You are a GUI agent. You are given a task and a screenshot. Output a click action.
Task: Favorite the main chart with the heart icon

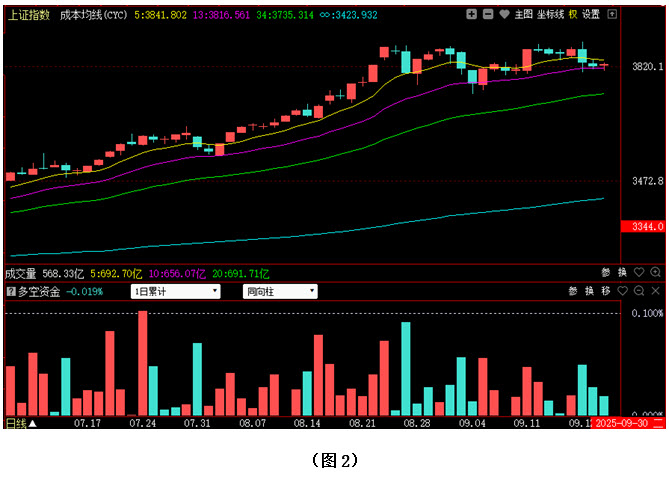coord(504,15)
